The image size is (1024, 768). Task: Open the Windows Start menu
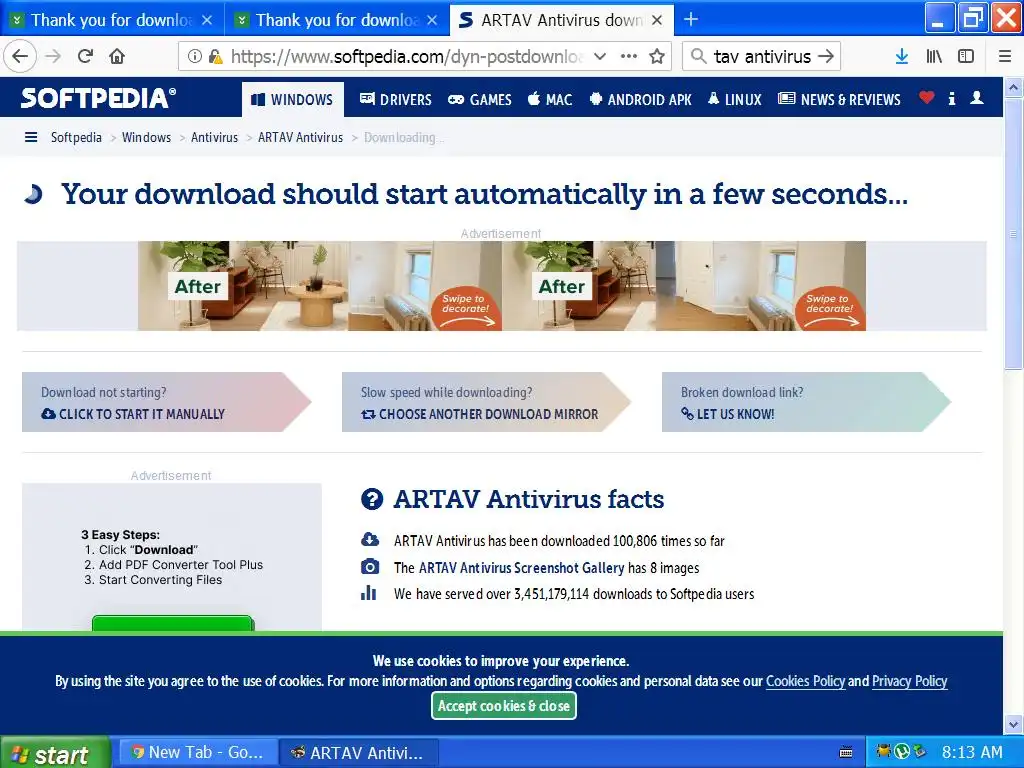(55, 753)
